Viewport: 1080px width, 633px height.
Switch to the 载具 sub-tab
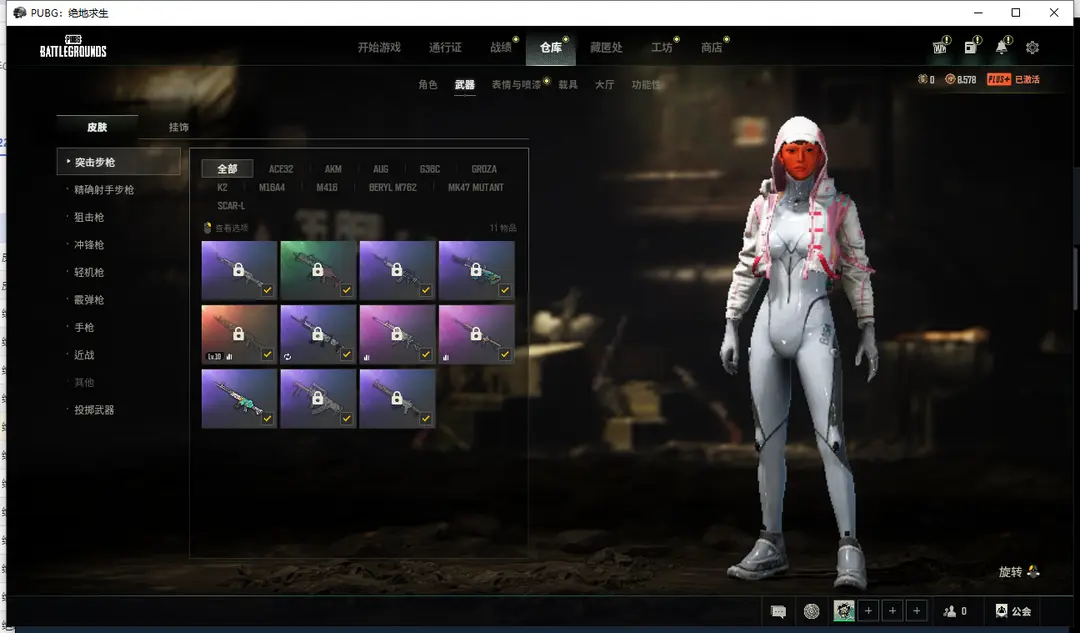[x=568, y=85]
